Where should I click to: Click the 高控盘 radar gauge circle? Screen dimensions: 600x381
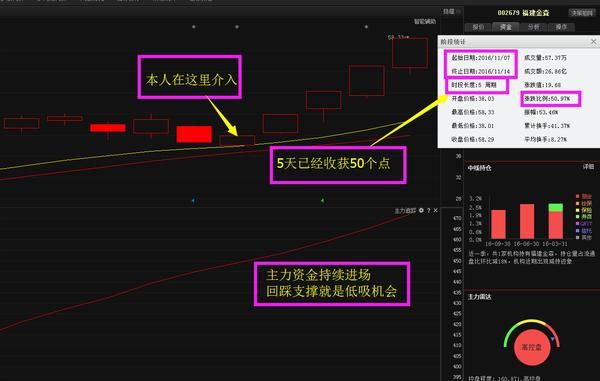pyautogui.click(x=532, y=347)
